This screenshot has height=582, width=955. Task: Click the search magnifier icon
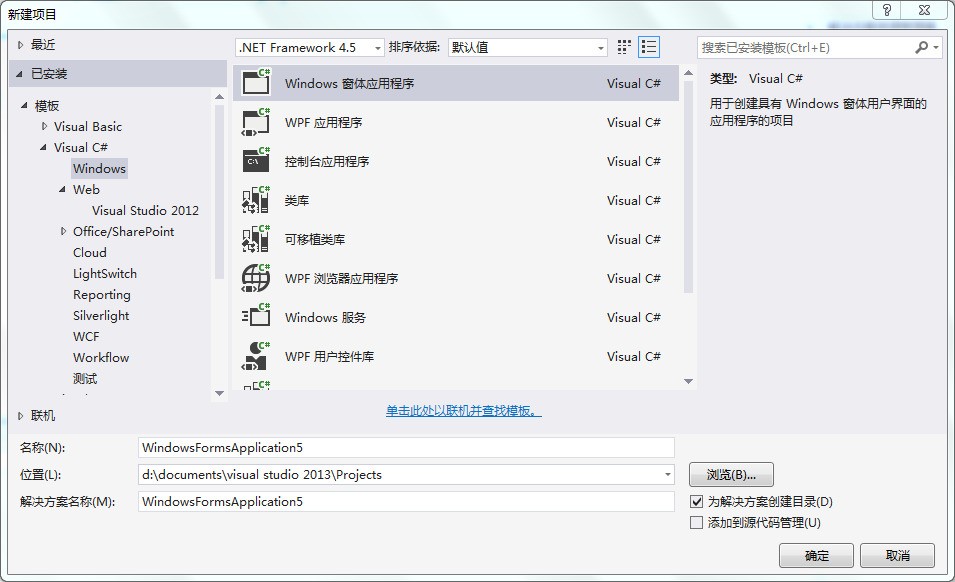click(x=921, y=46)
